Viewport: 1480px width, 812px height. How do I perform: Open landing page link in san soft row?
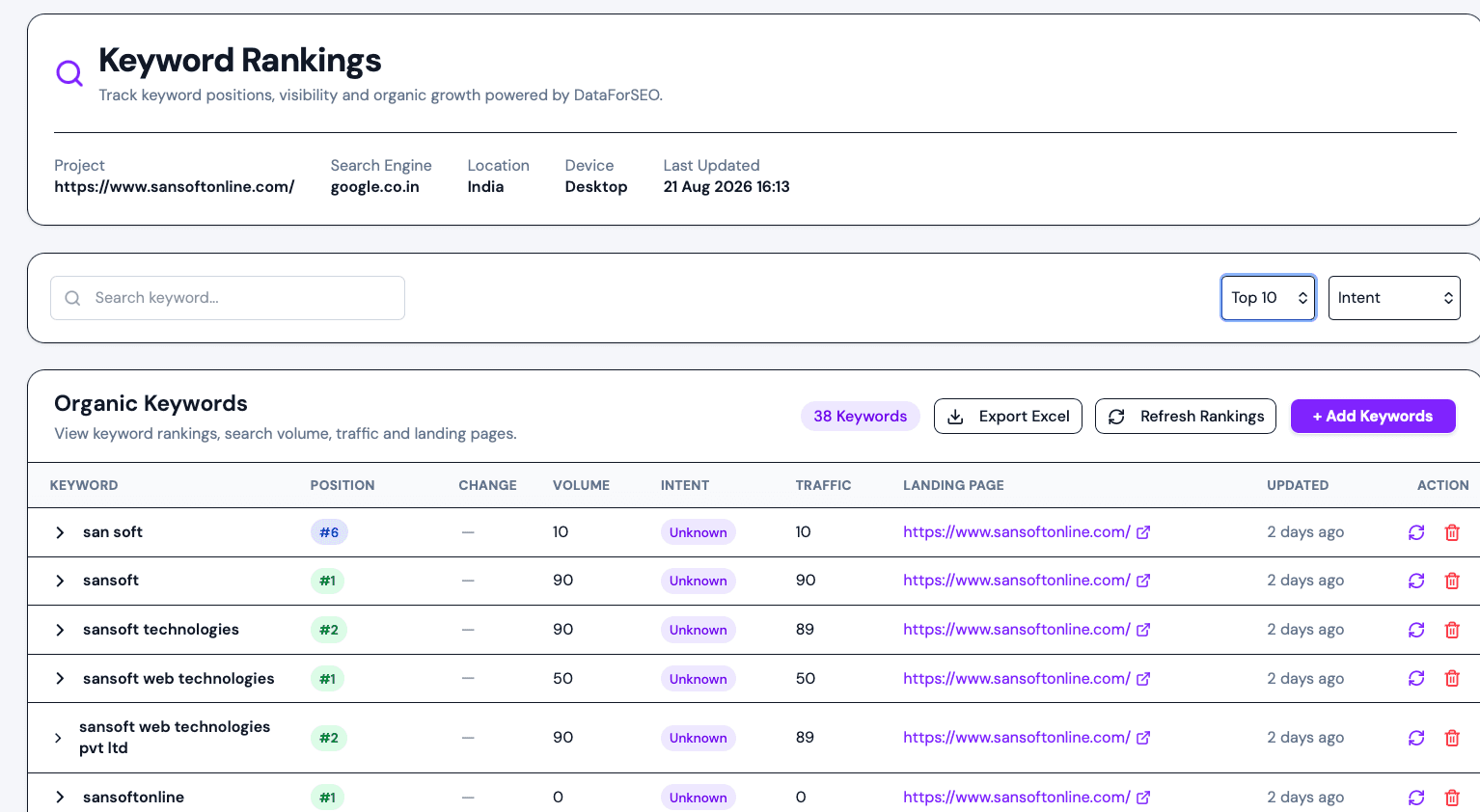1016,532
